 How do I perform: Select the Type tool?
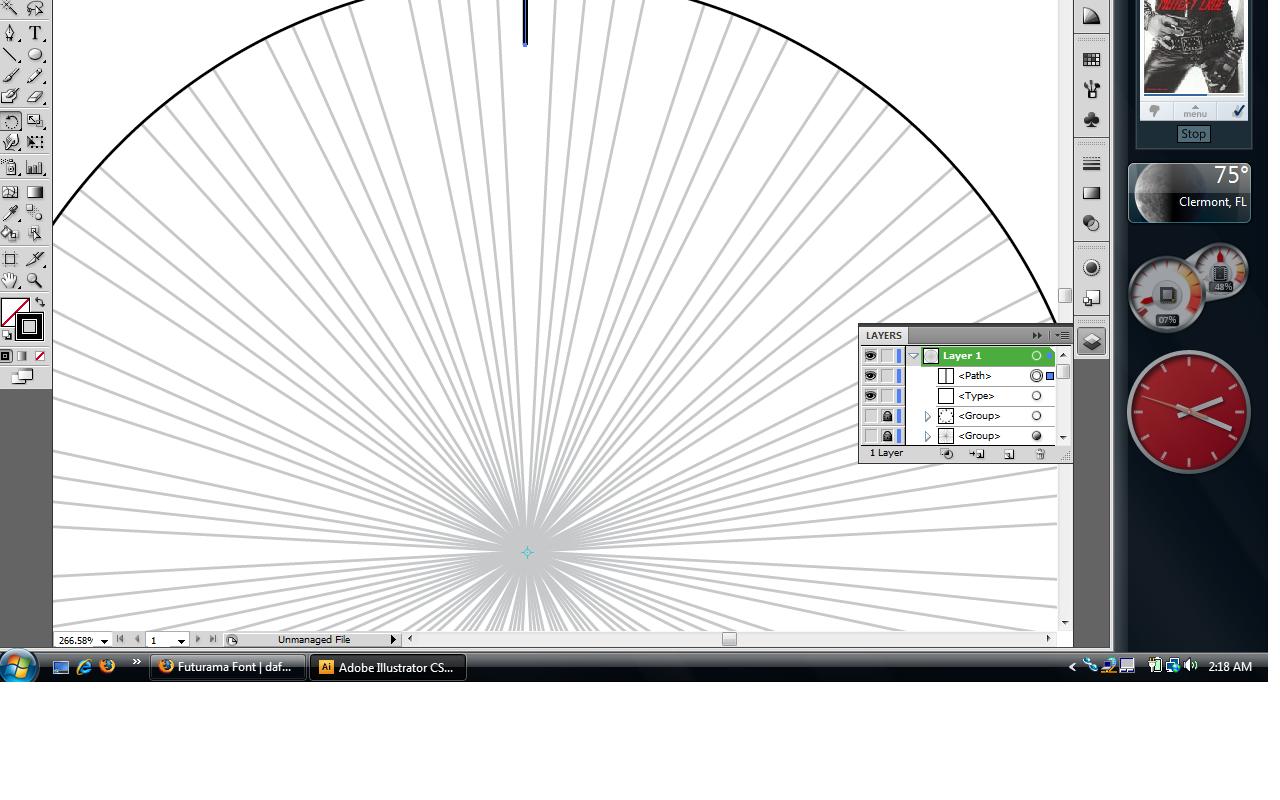pos(35,33)
